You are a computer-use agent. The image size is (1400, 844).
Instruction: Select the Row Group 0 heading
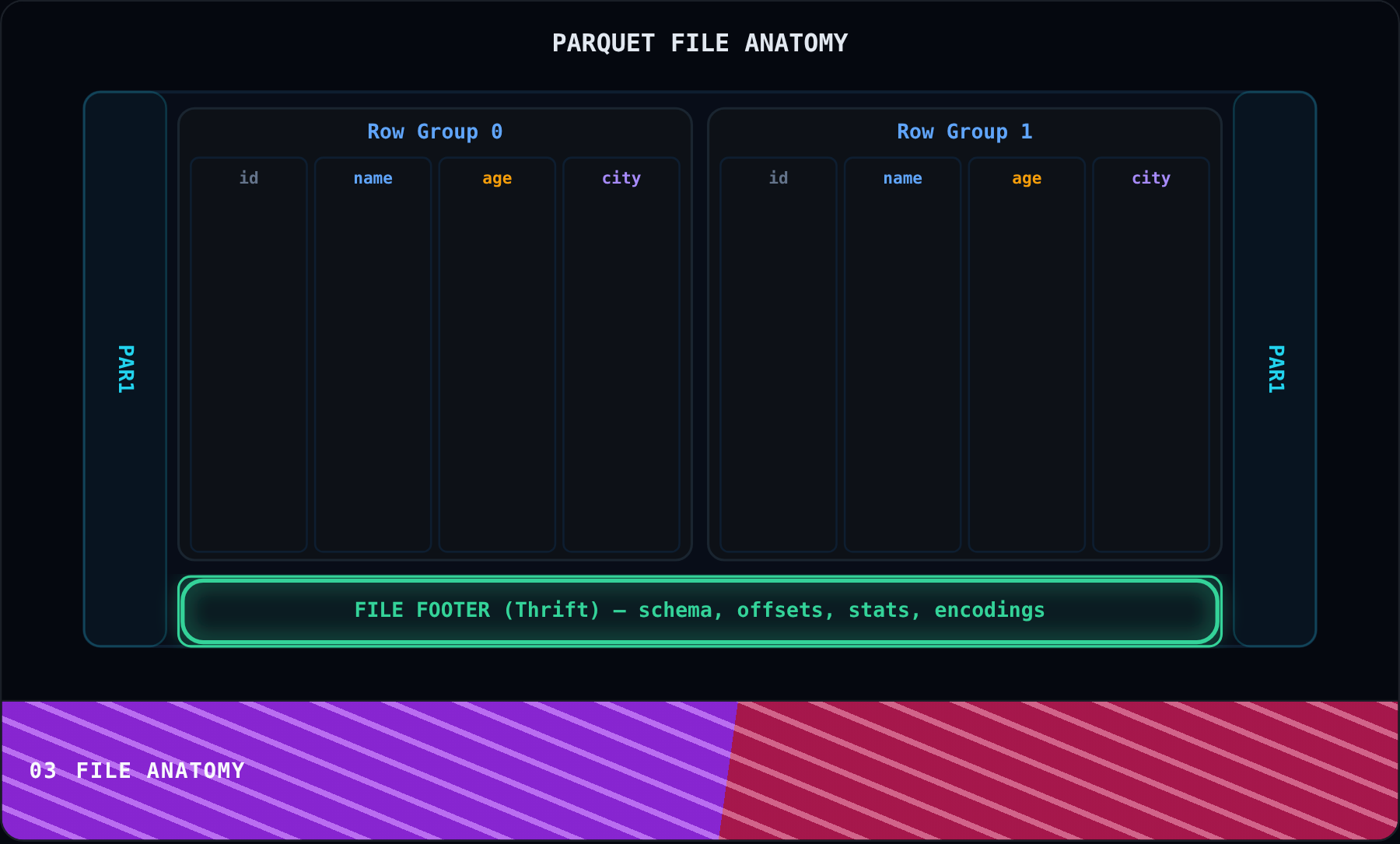435,131
